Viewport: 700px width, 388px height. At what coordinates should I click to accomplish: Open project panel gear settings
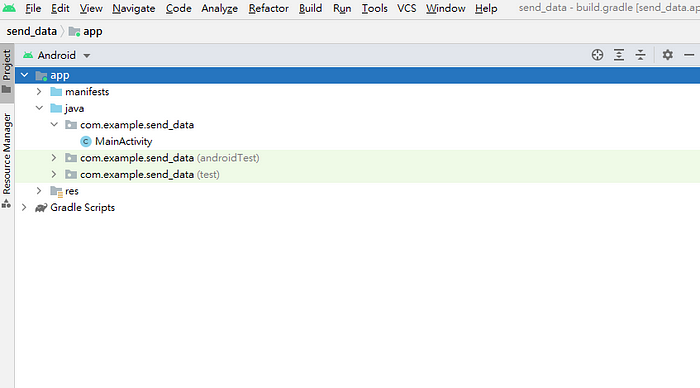(667, 55)
